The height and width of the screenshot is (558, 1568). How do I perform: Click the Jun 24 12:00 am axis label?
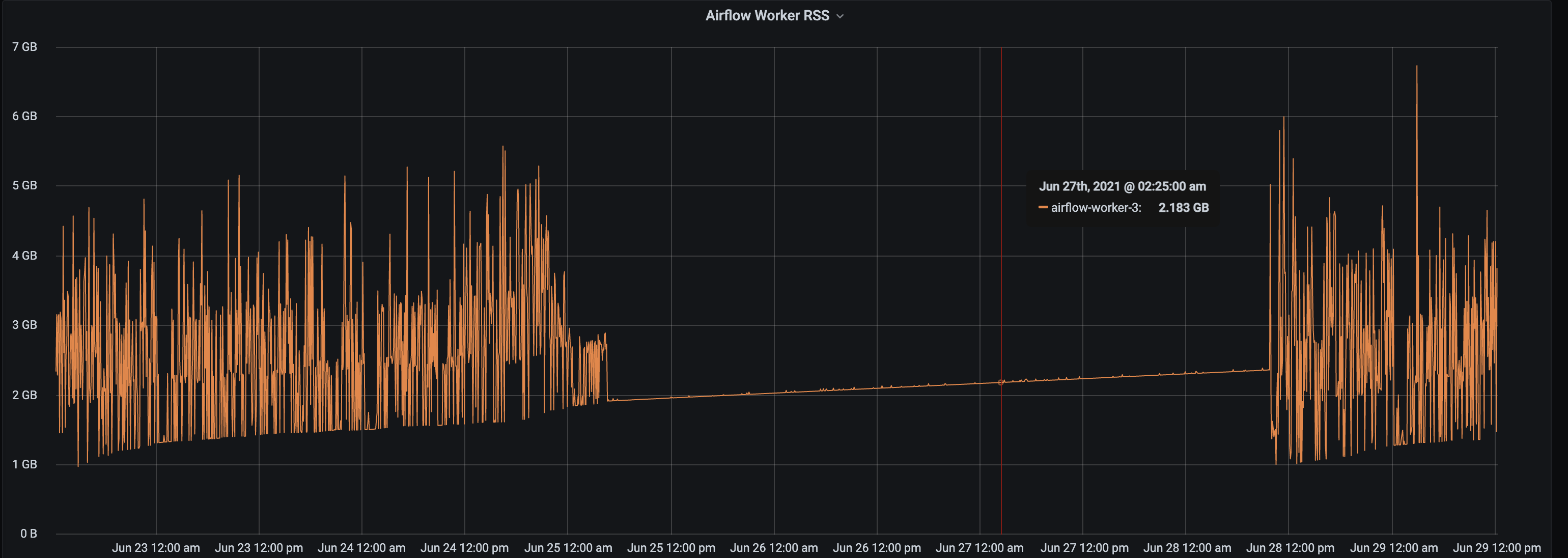click(x=361, y=548)
